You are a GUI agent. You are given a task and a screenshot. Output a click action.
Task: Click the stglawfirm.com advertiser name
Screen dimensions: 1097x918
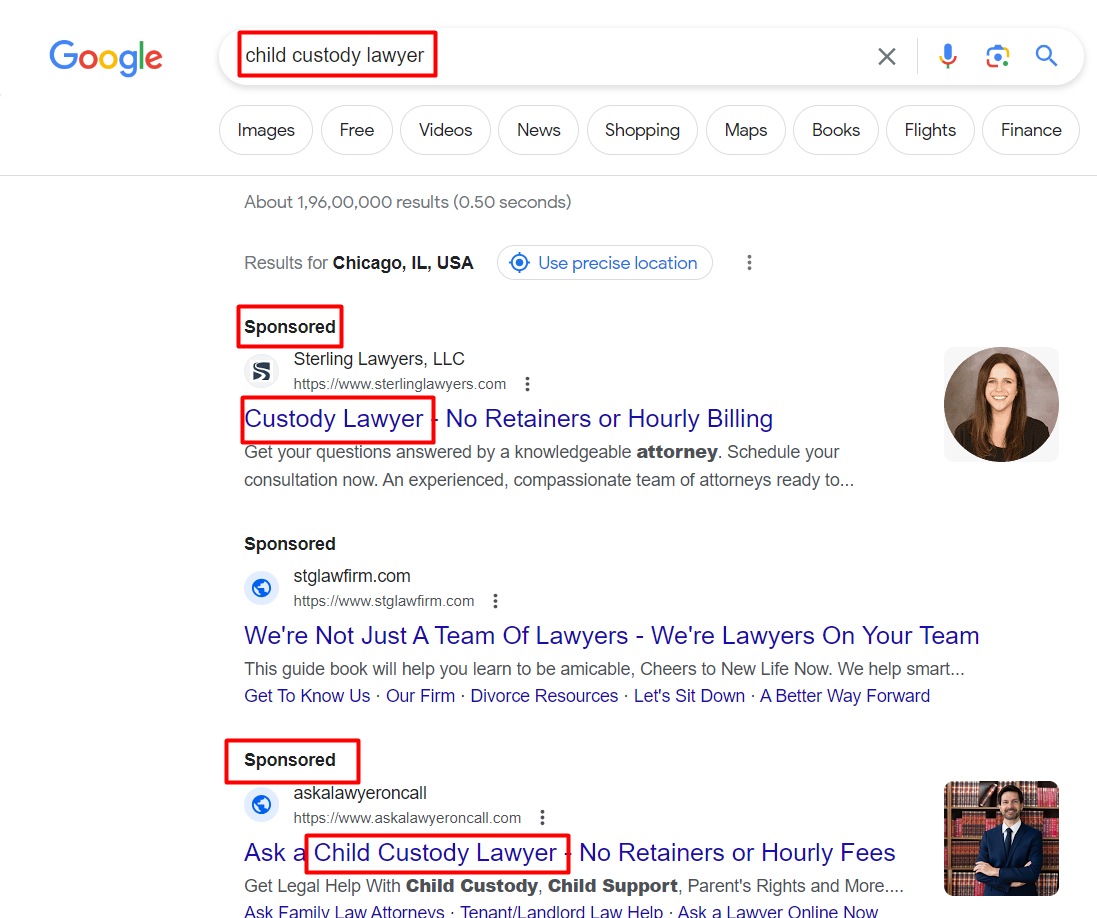point(352,576)
